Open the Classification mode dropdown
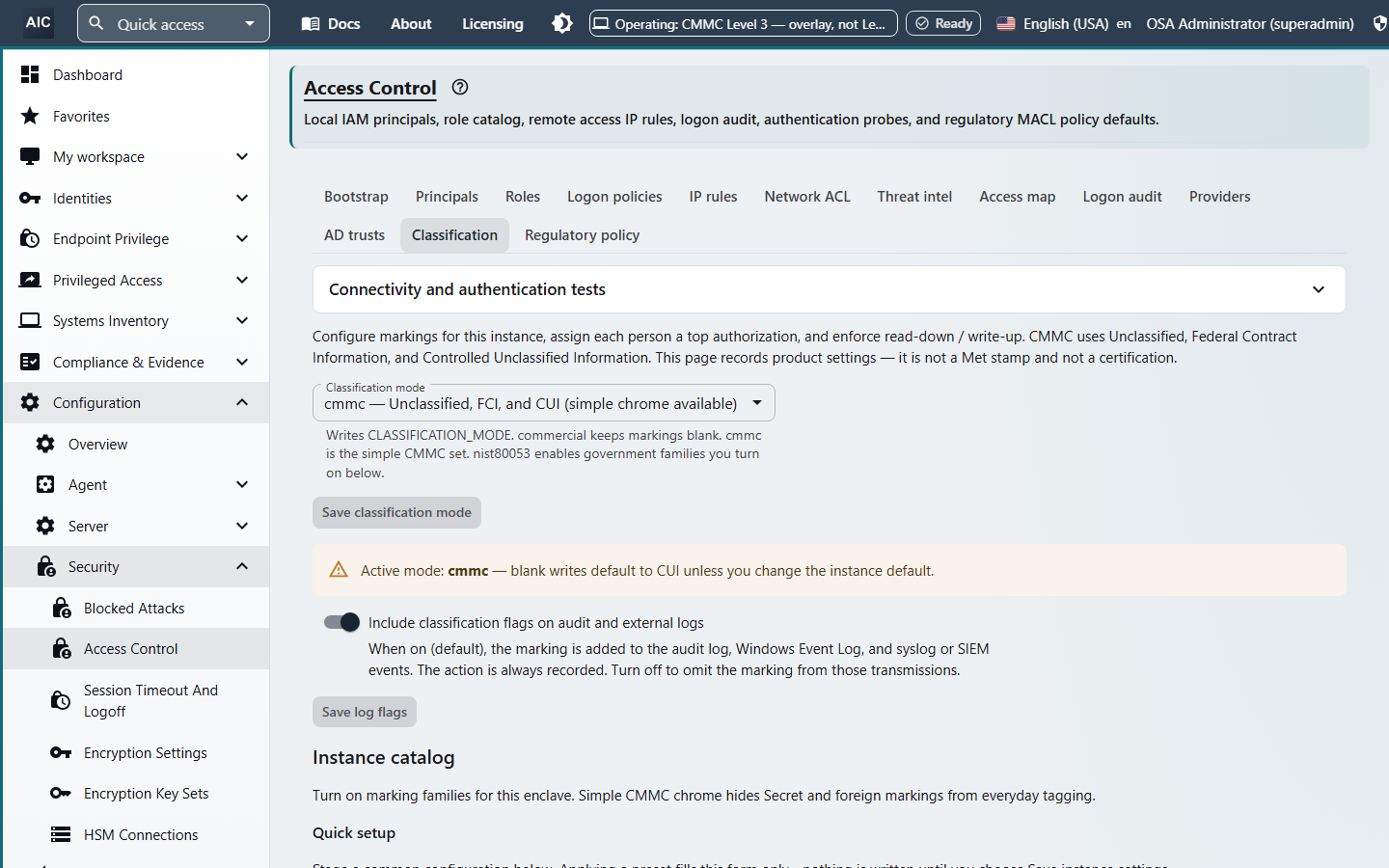 (x=544, y=403)
